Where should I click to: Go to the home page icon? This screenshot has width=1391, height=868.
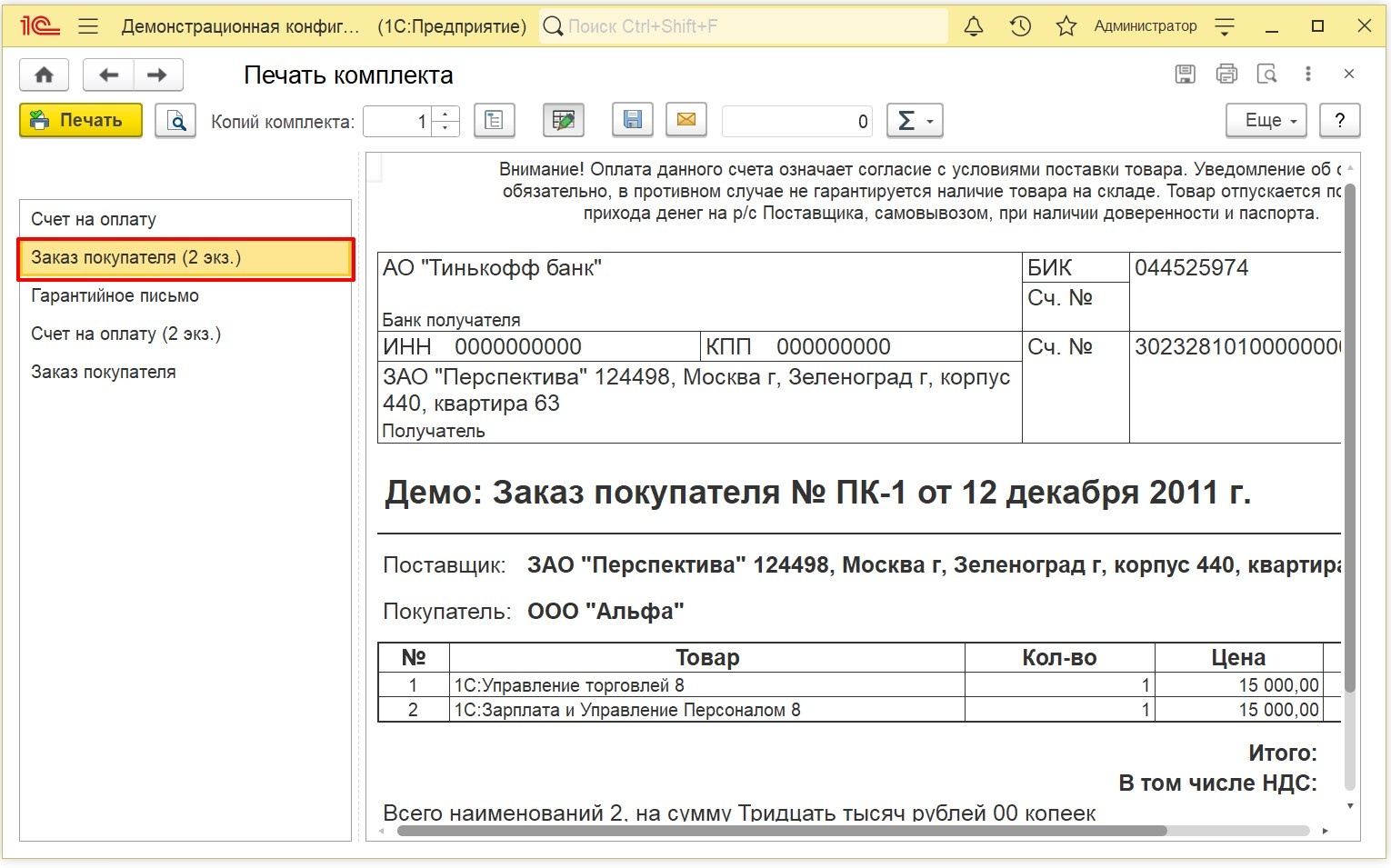[44, 75]
